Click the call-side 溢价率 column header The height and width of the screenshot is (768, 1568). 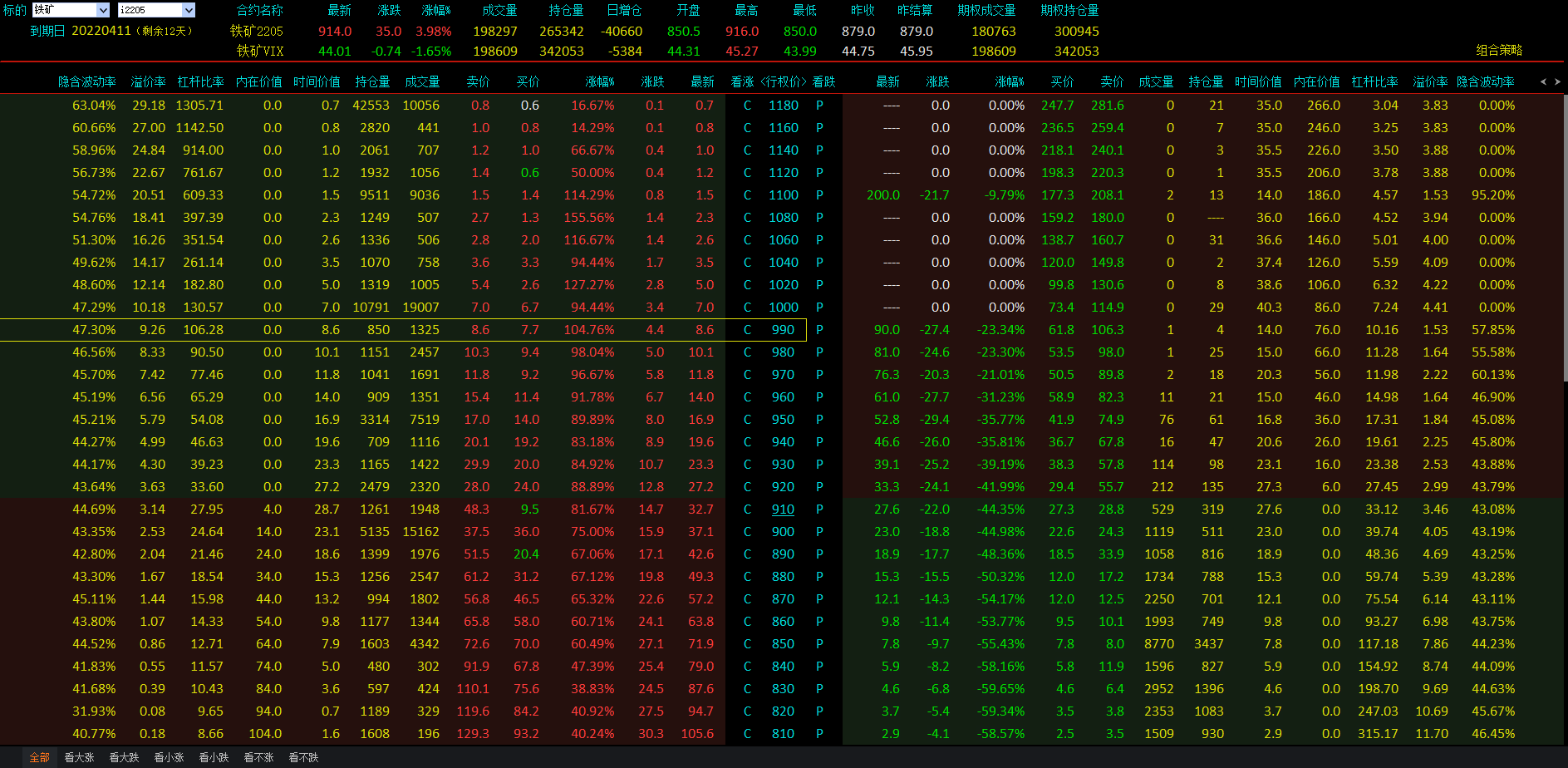click(x=148, y=81)
